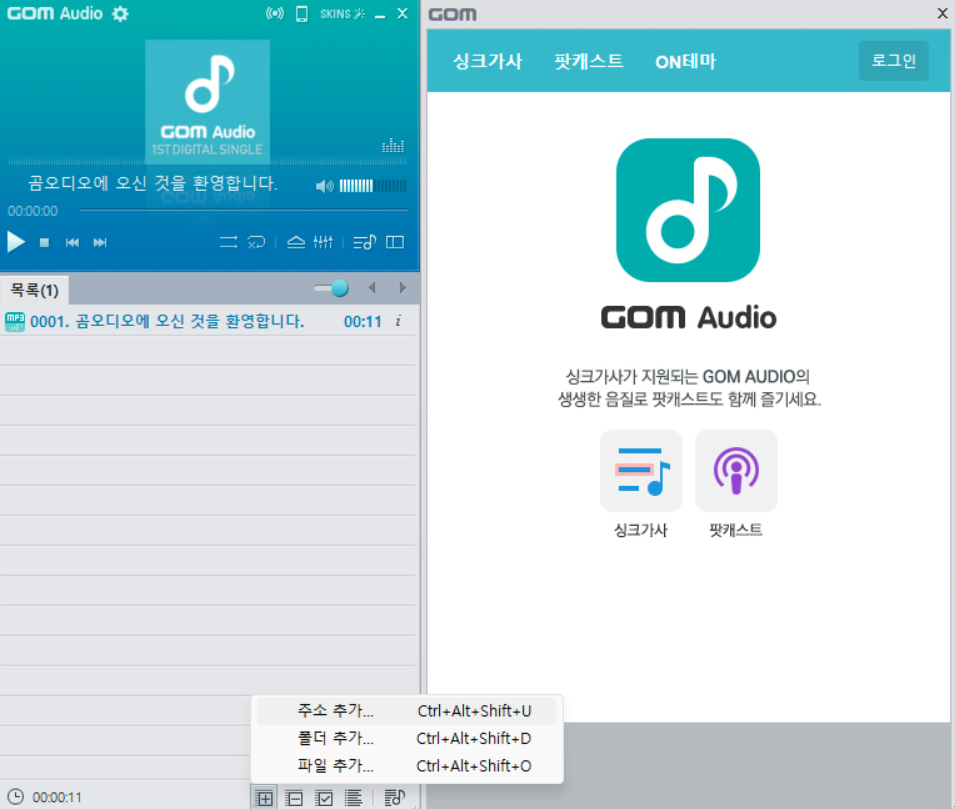Click the play button
The height and width of the screenshot is (809, 955).
click(x=16, y=242)
